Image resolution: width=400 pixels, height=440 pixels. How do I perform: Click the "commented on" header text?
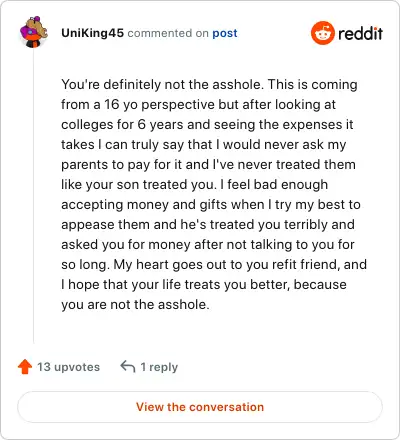point(168,33)
